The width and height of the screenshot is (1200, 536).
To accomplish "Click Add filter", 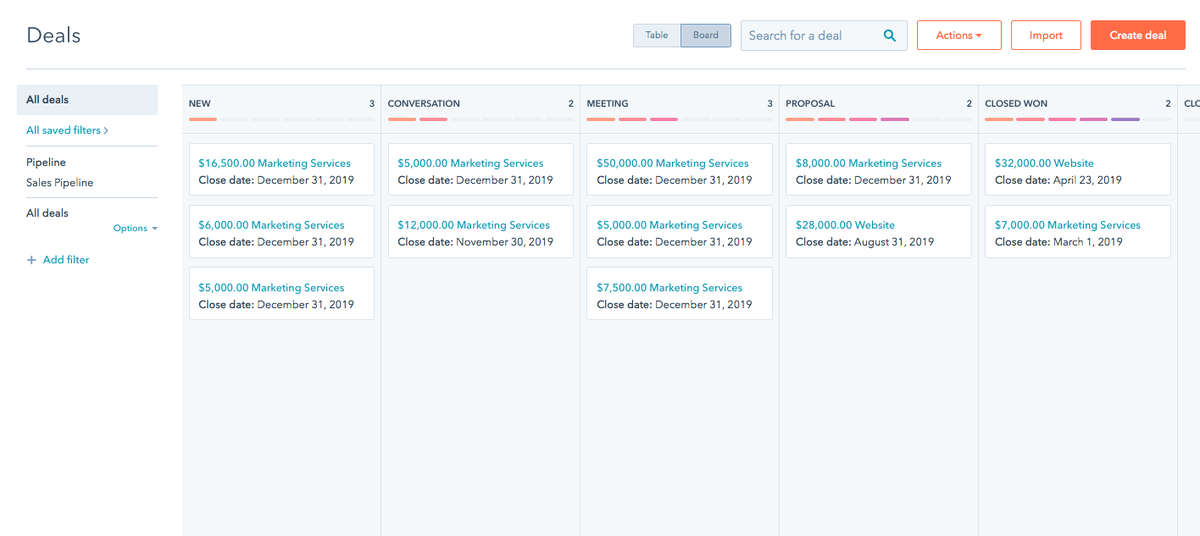I will coord(58,260).
